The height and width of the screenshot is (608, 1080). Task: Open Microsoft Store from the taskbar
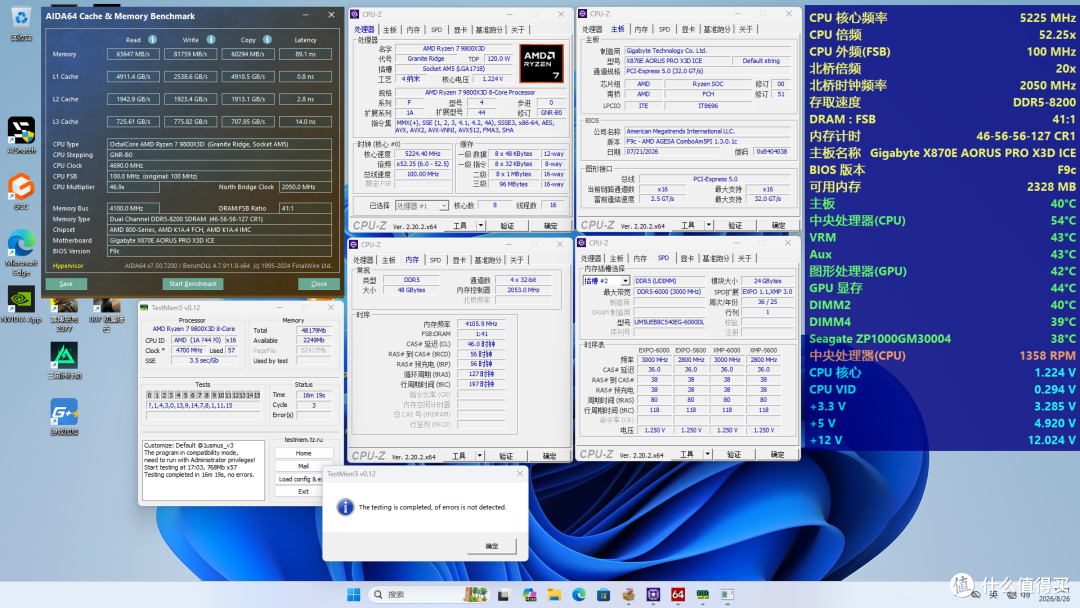point(603,594)
